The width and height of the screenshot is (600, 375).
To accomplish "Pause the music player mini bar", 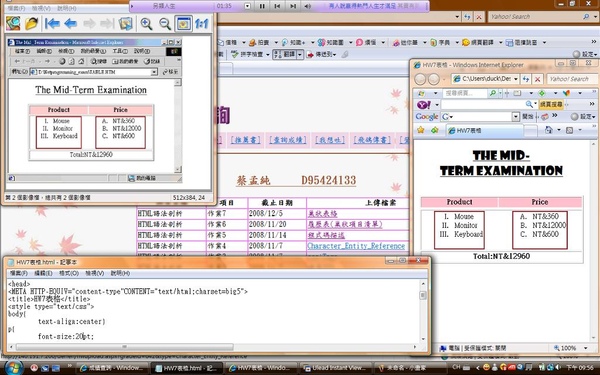I will [x=262, y=6].
